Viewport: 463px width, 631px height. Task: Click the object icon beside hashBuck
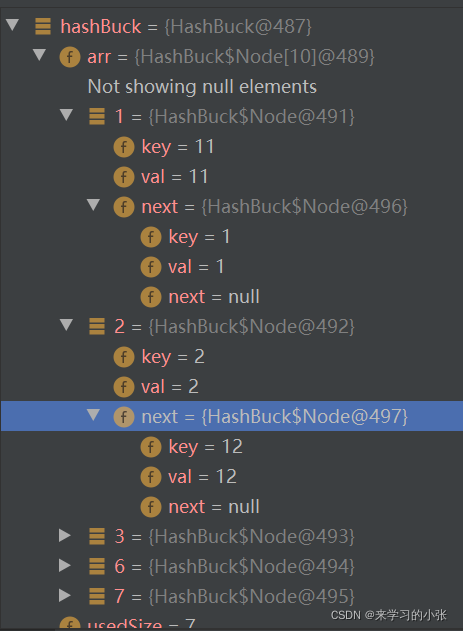click(43, 27)
